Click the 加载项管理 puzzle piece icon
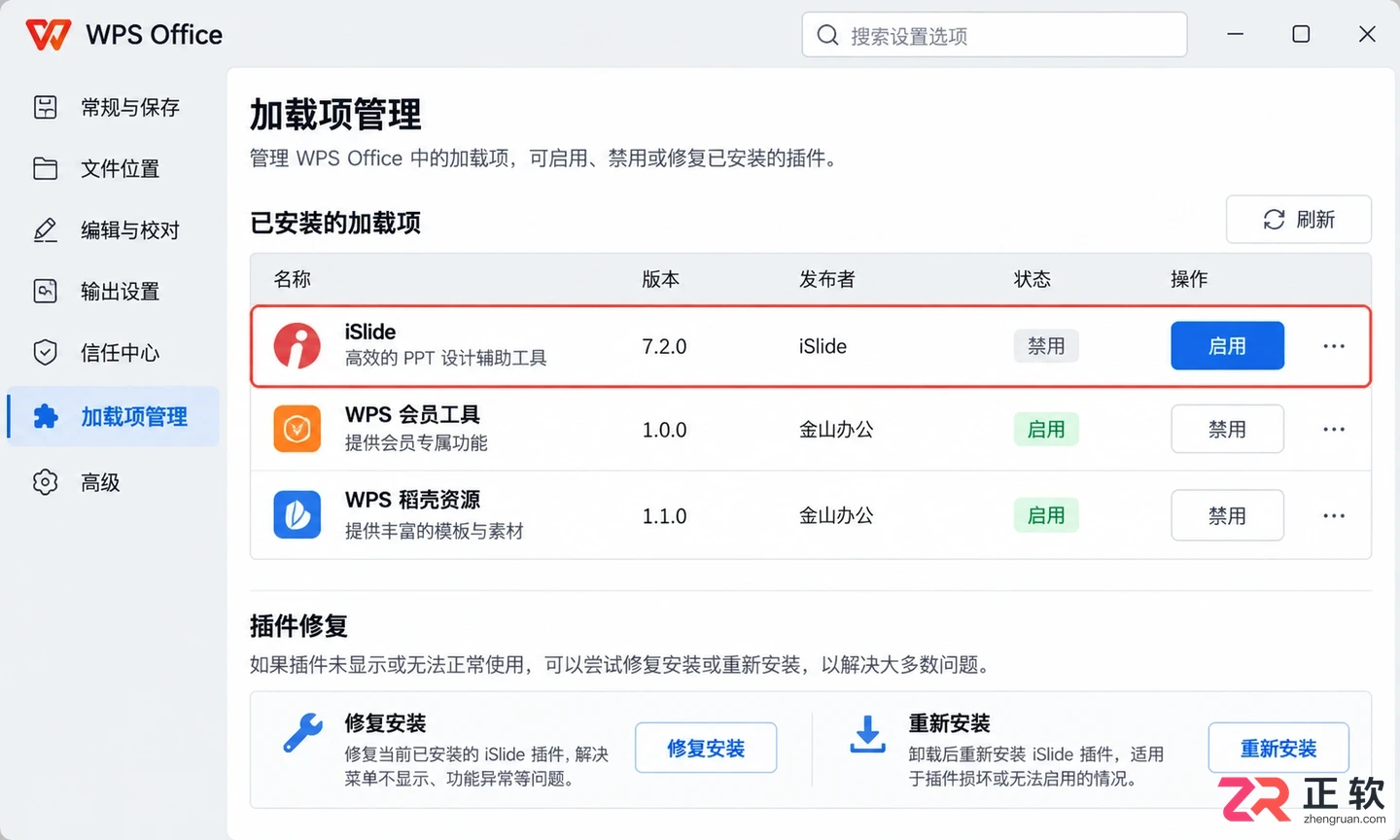The height and width of the screenshot is (840, 1400). (46, 416)
